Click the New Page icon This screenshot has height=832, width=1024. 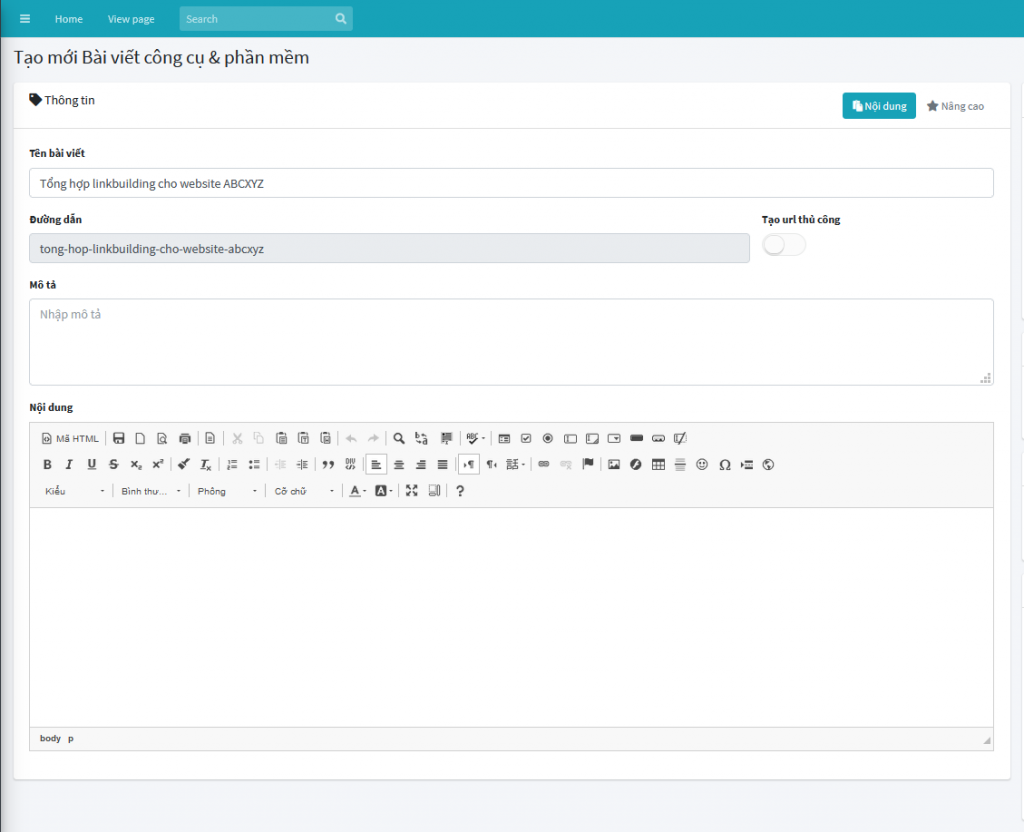(140, 438)
